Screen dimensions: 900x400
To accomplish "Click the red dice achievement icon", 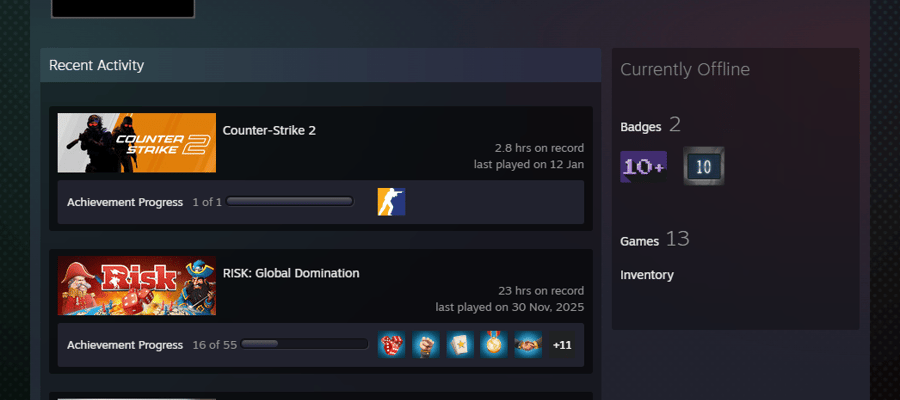I will (x=391, y=344).
